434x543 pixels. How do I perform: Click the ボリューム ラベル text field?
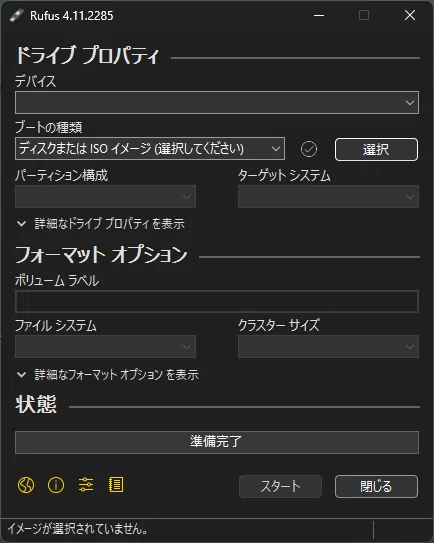(x=217, y=302)
